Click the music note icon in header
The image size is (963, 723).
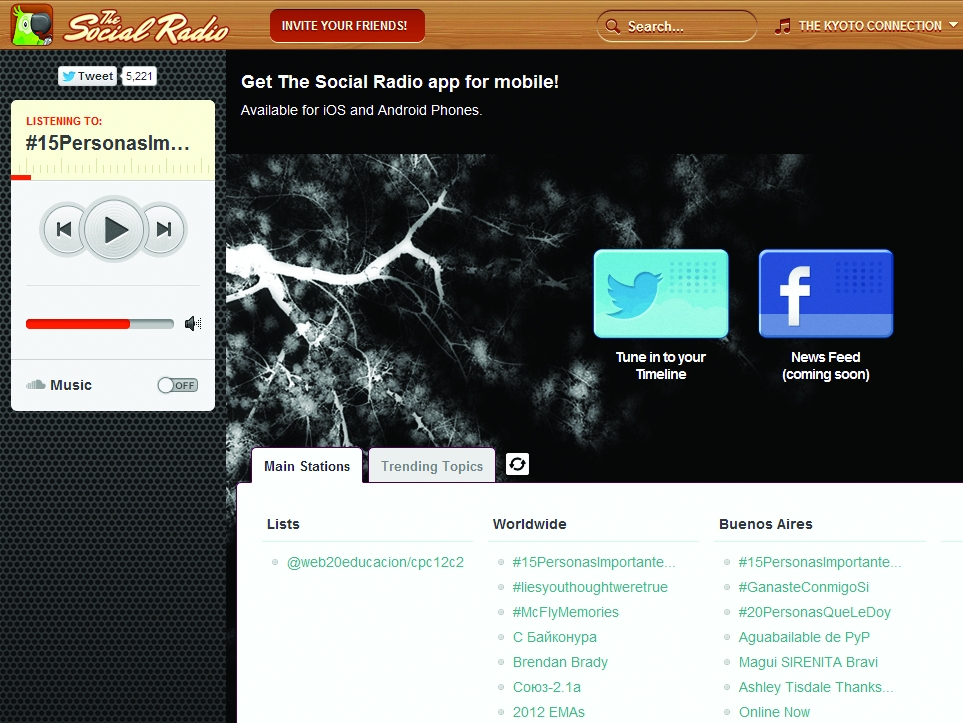click(x=782, y=26)
